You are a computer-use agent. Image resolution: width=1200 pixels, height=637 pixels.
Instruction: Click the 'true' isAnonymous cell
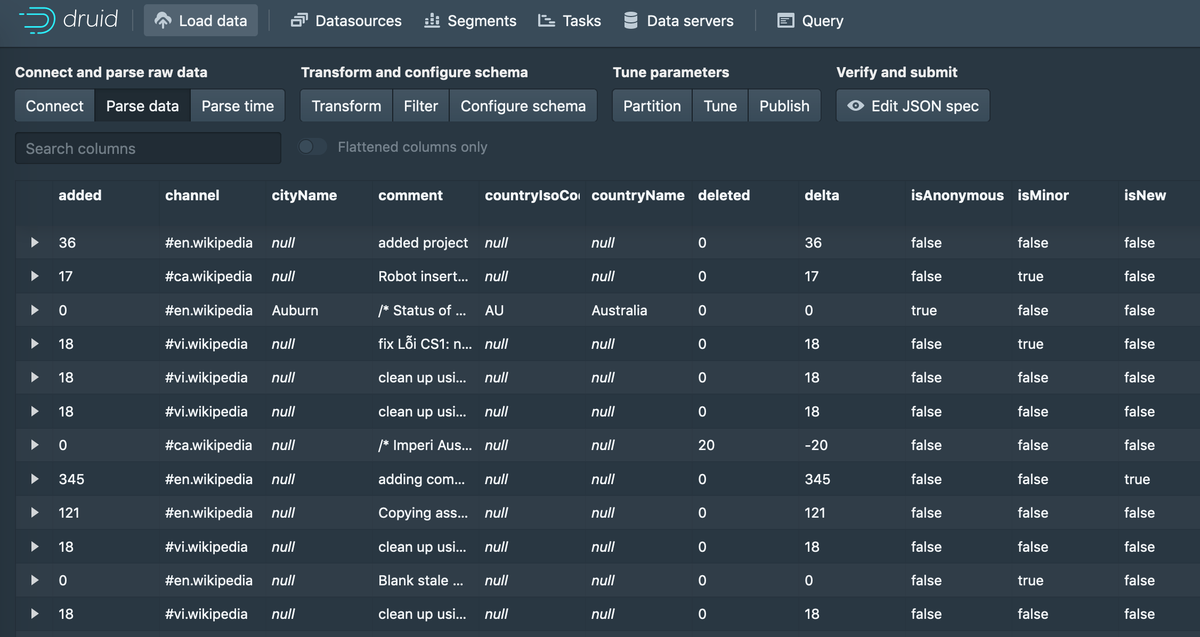click(924, 311)
